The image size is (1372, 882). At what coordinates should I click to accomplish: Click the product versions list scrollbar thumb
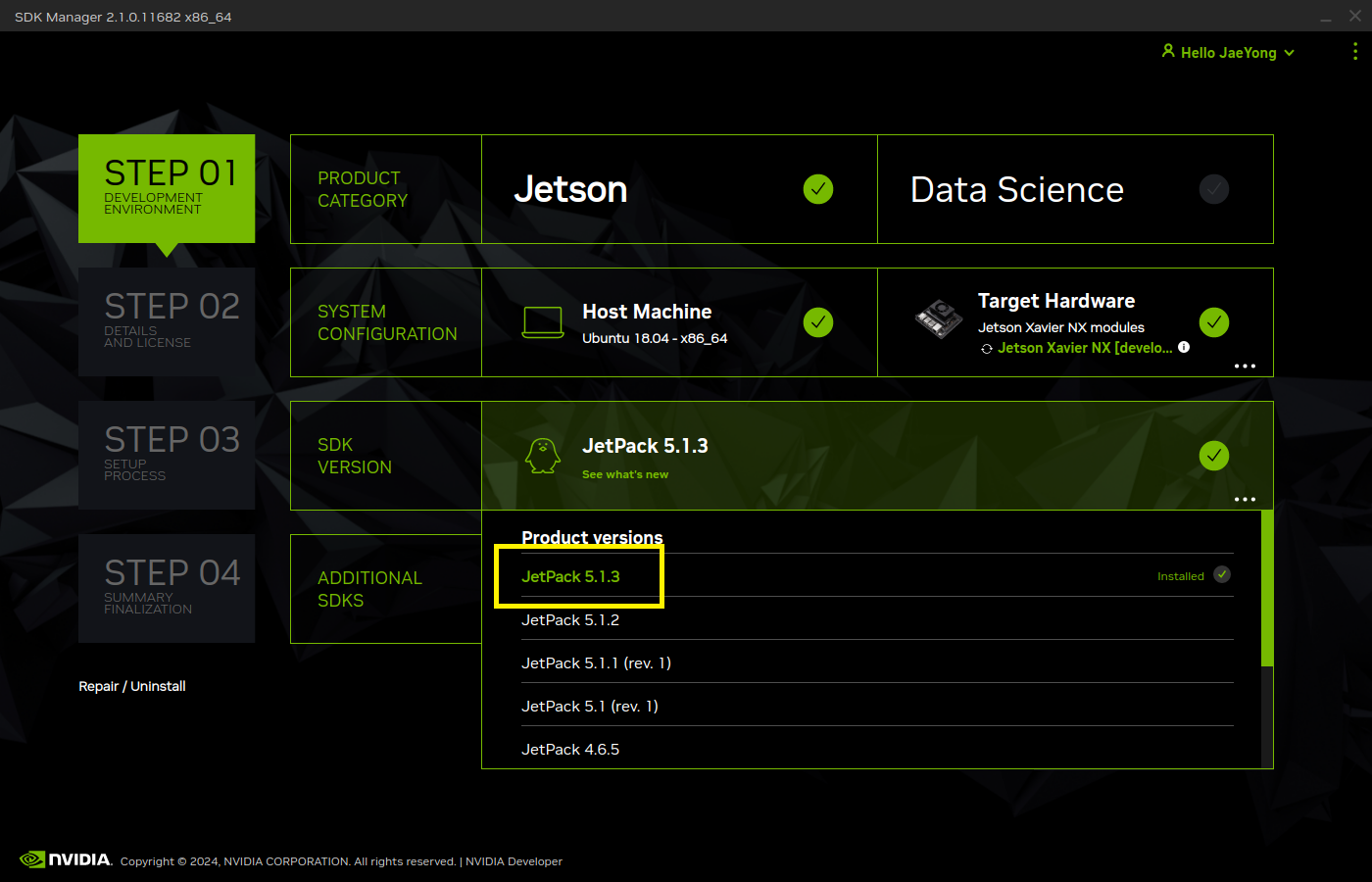pos(1267,588)
